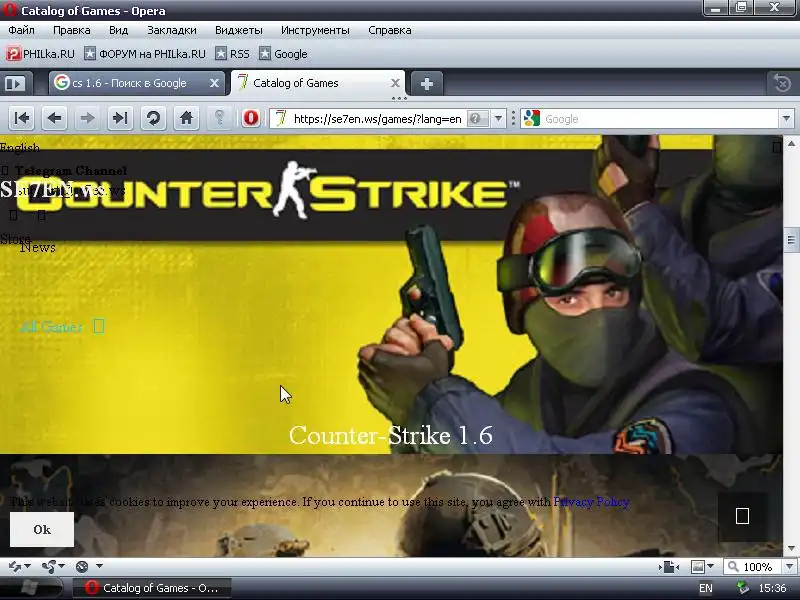Open the search engine dropdown arrow
800x600 pixels.
(786, 119)
